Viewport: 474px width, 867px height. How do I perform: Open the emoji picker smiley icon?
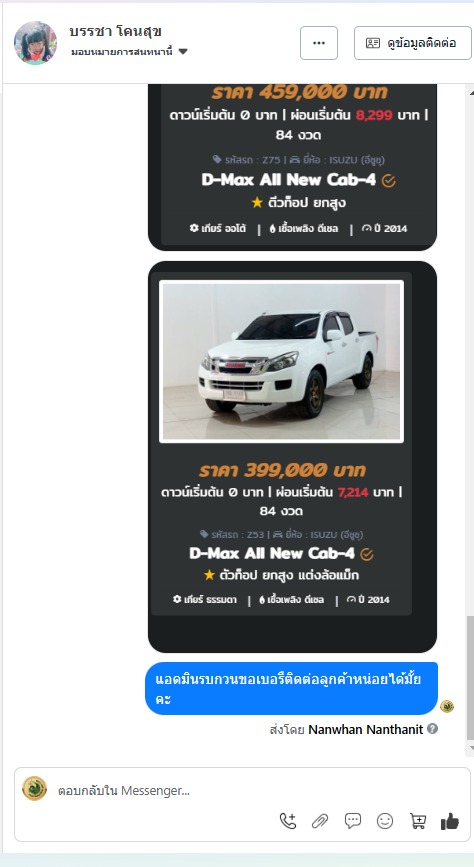click(384, 821)
